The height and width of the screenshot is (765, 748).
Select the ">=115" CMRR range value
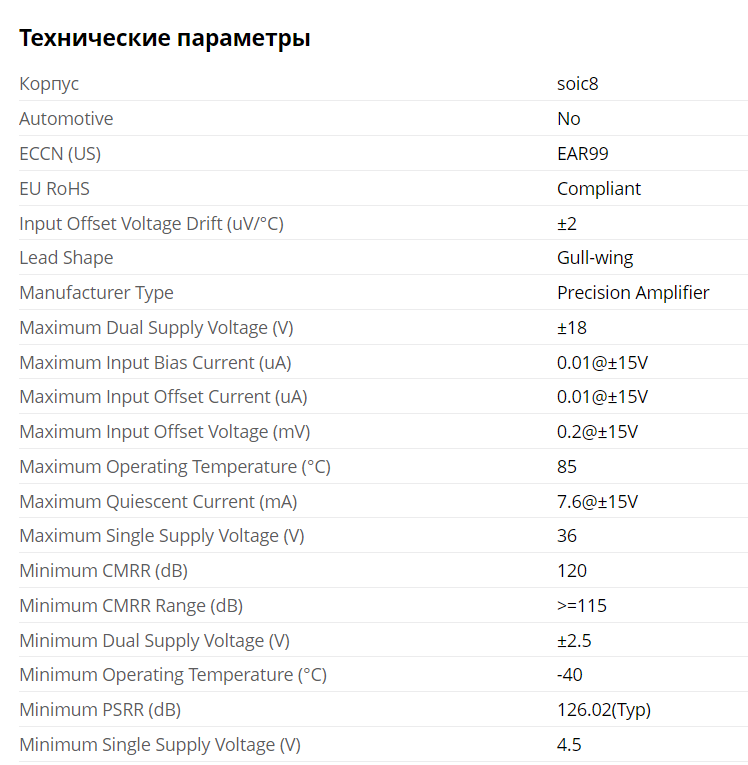point(582,606)
